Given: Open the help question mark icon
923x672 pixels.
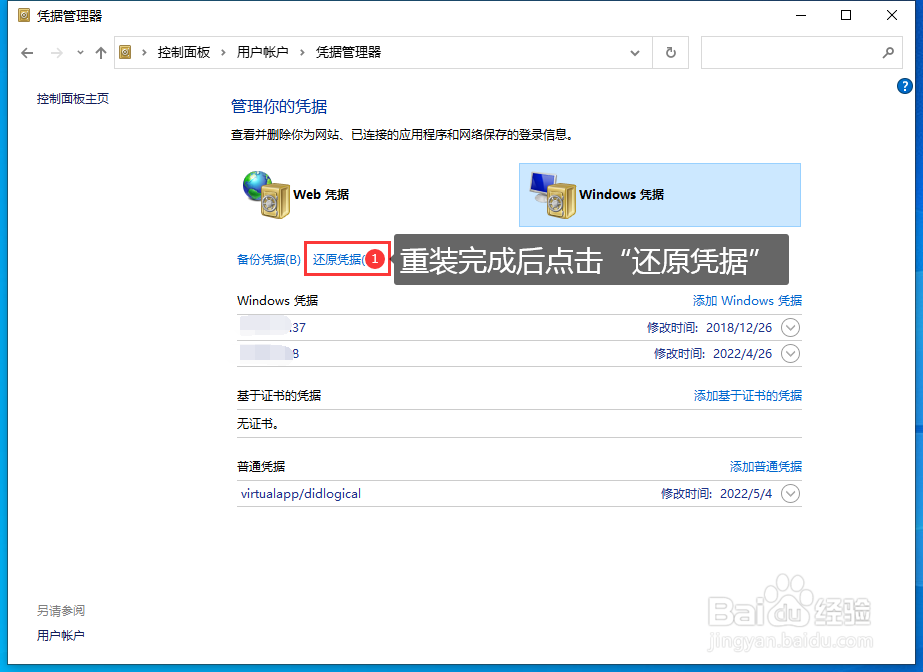Looking at the screenshot, I should tap(906, 86).
